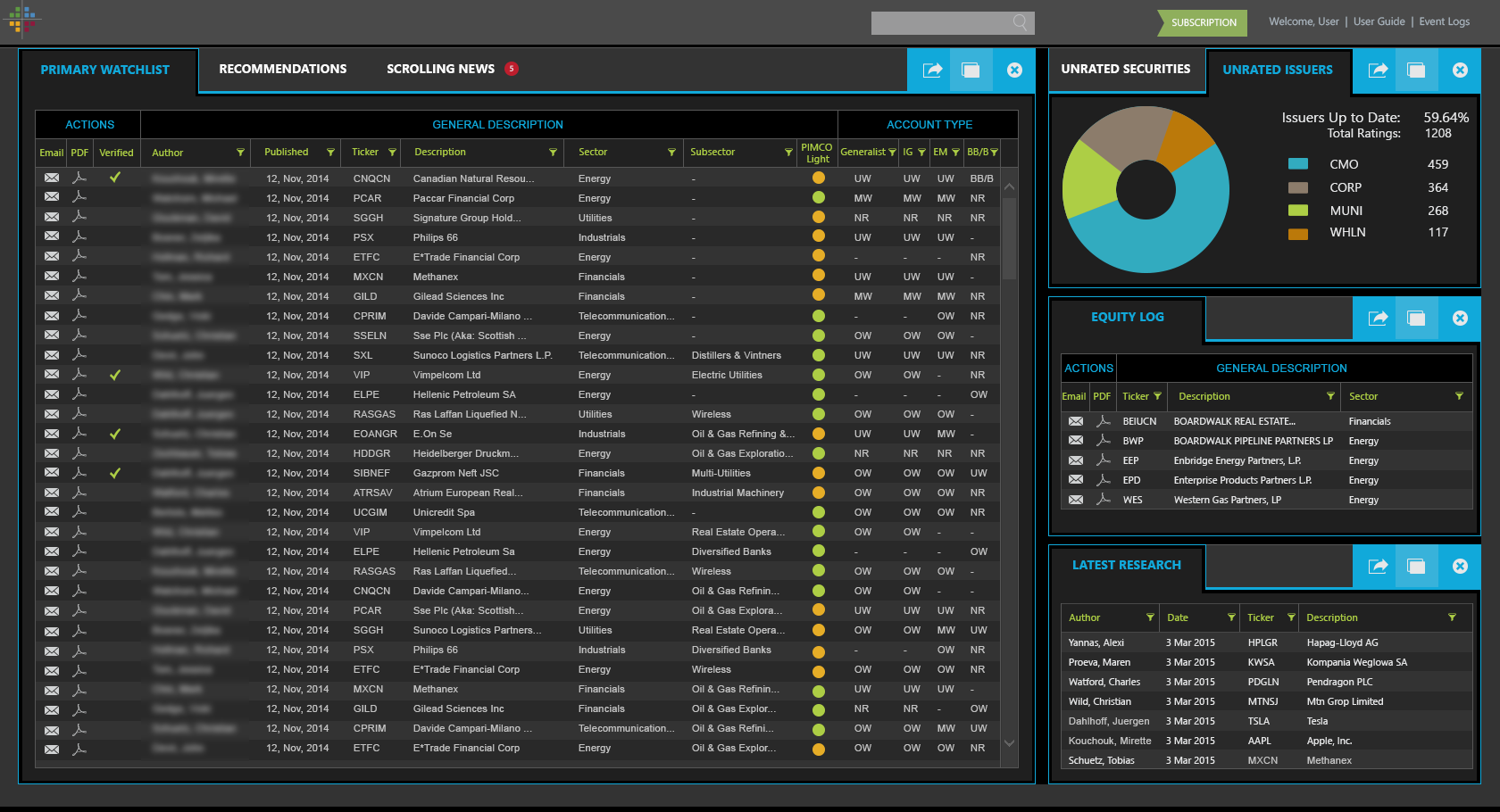Click the window icon in Unrated Issuers panel
The height and width of the screenshot is (812, 1500).
click(1416, 70)
